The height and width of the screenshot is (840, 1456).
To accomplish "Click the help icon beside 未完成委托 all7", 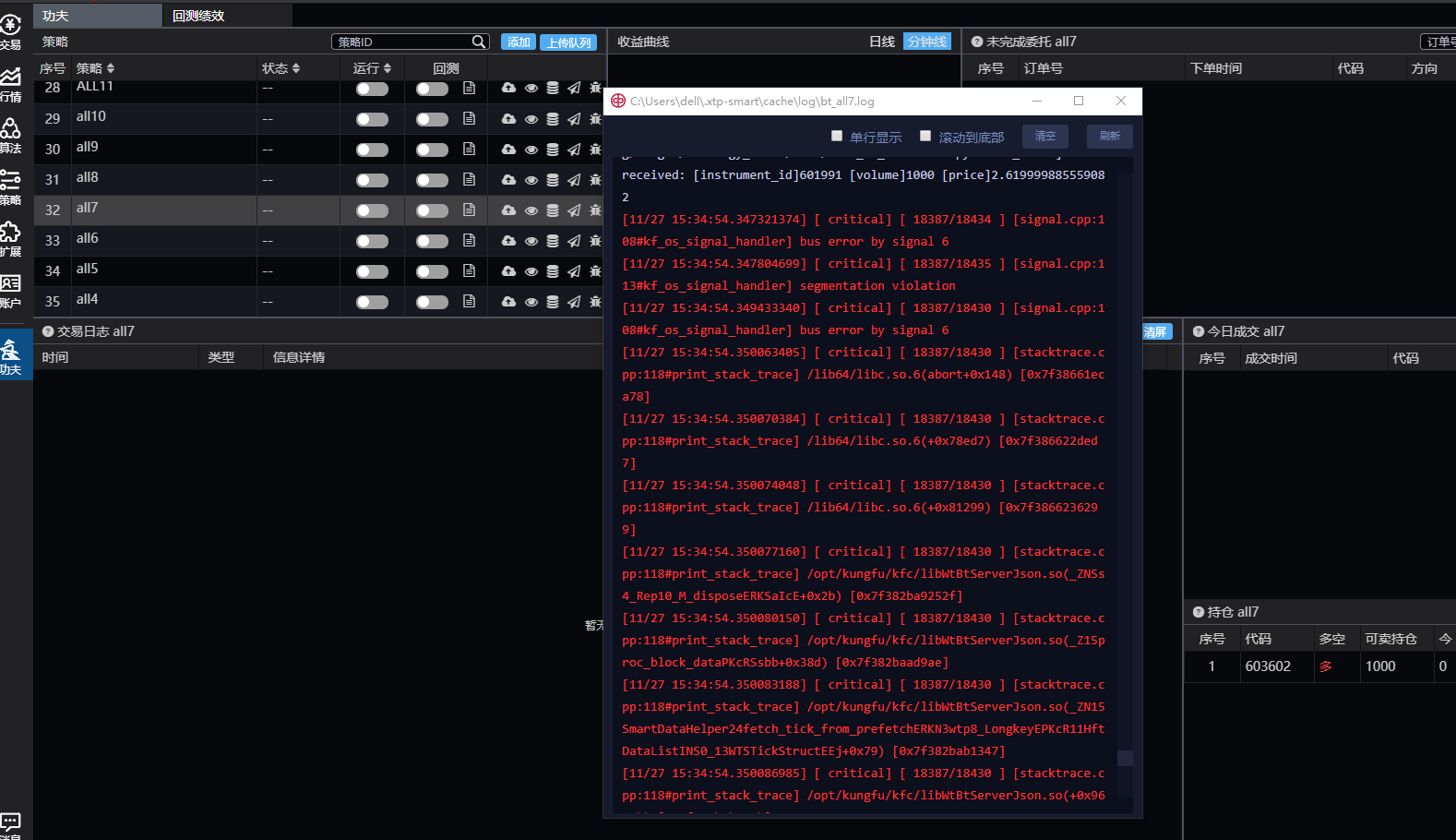I will coord(977,42).
